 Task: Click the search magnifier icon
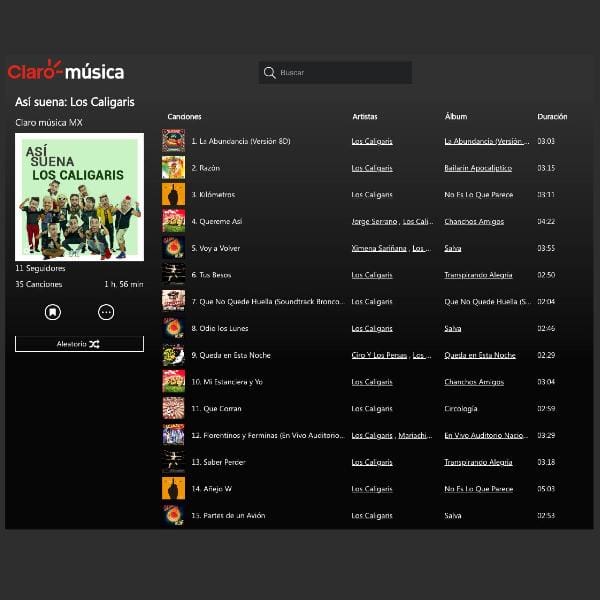[269, 73]
